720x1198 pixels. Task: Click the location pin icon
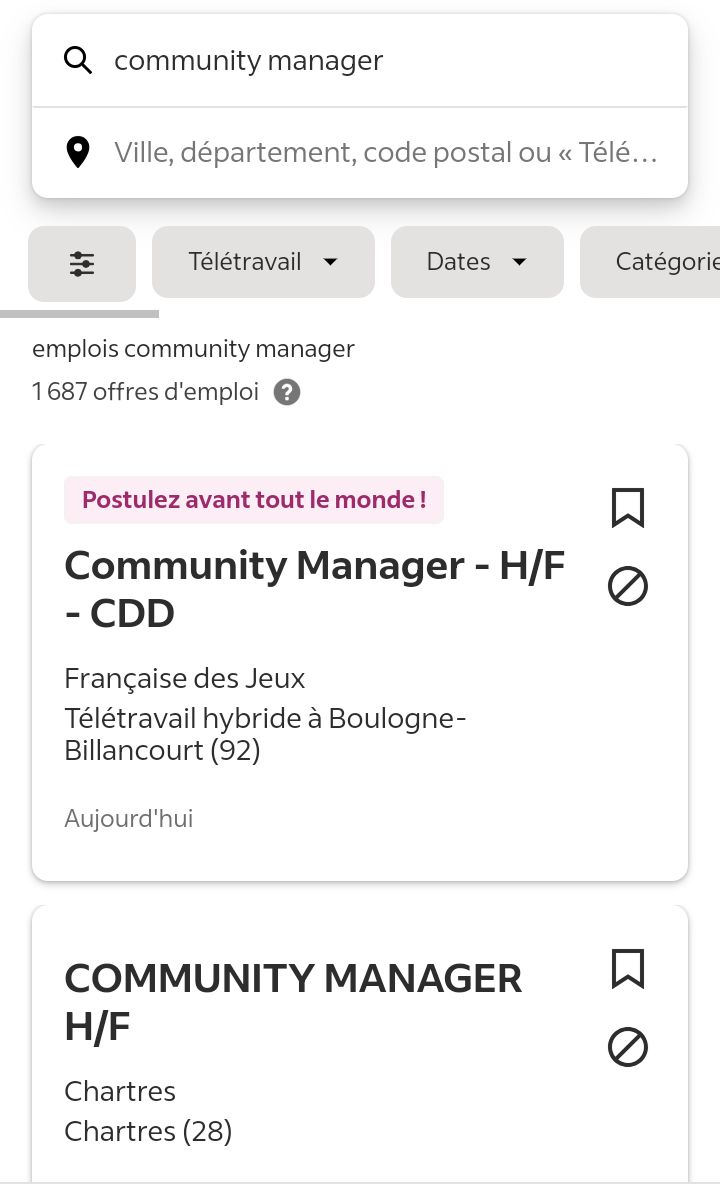click(x=77, y=153)
